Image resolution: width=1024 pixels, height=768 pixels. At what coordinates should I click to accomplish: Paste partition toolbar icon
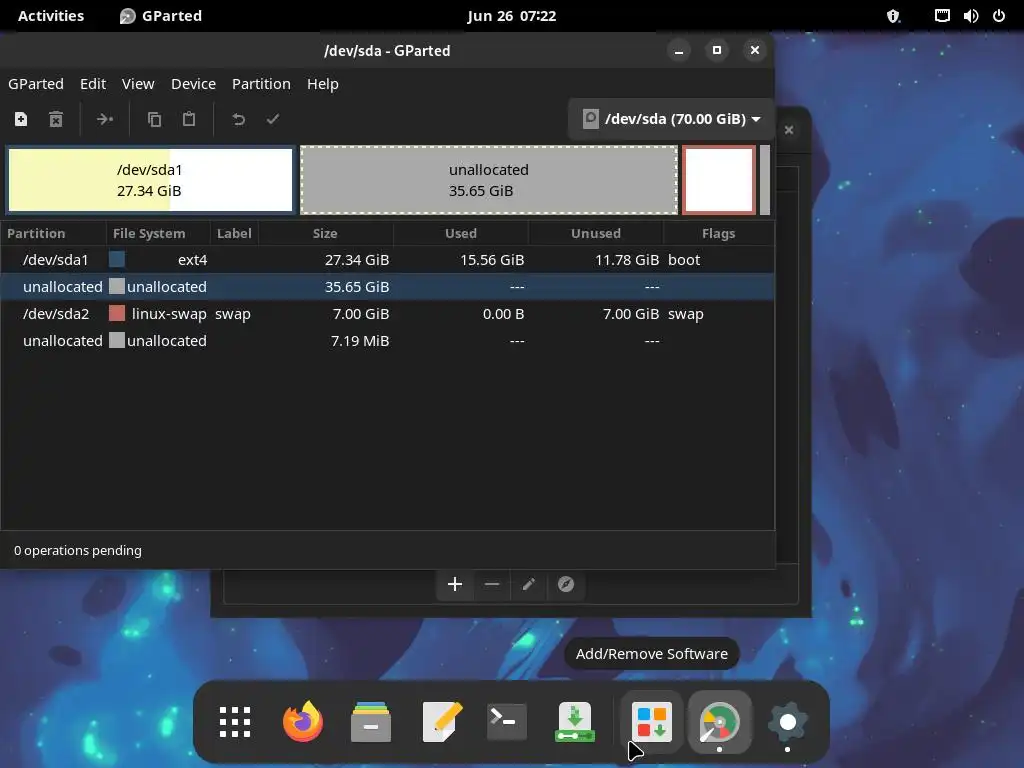pyautogui.click(x=189, y=119)
